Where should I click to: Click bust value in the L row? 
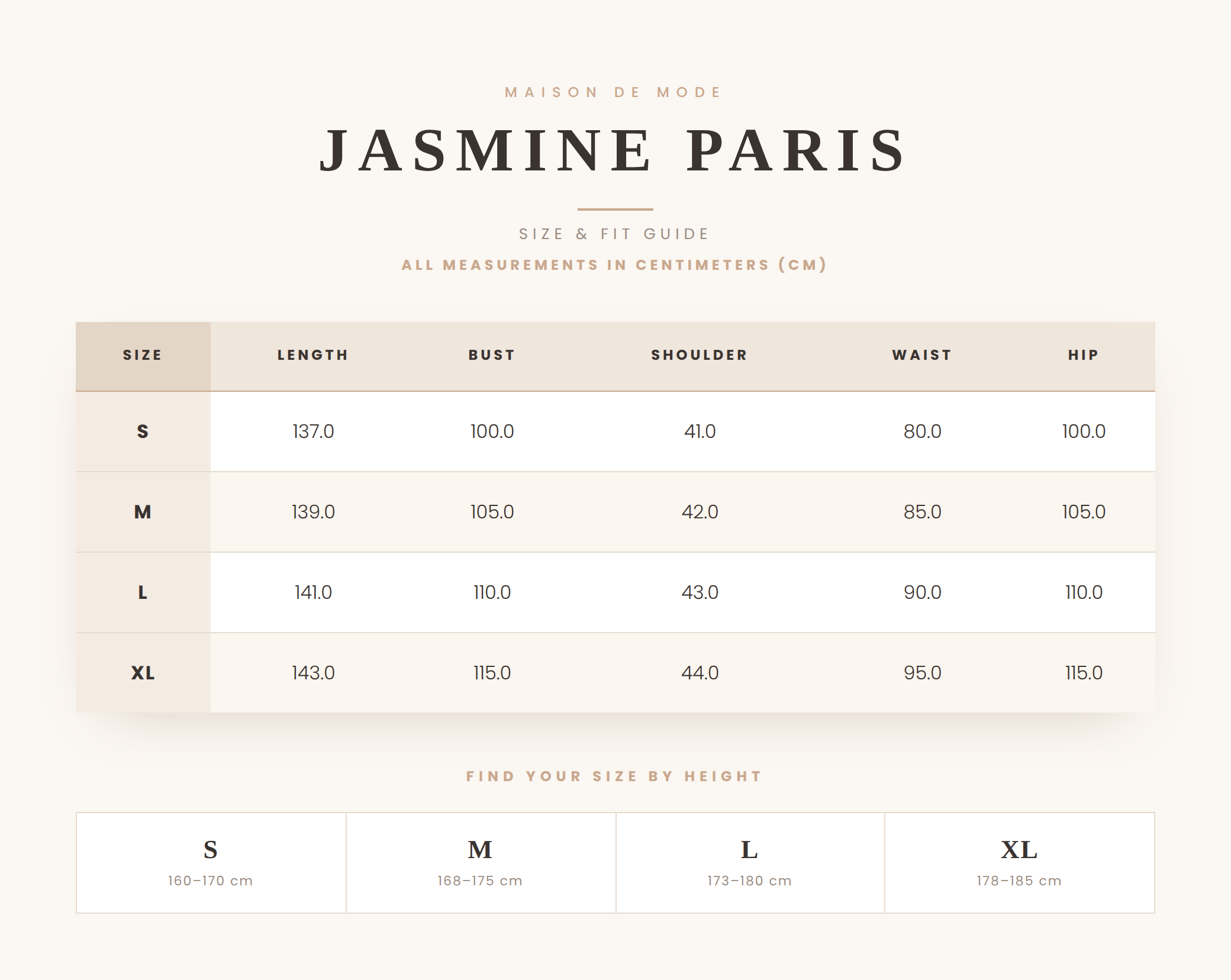(x=492, y=592)
